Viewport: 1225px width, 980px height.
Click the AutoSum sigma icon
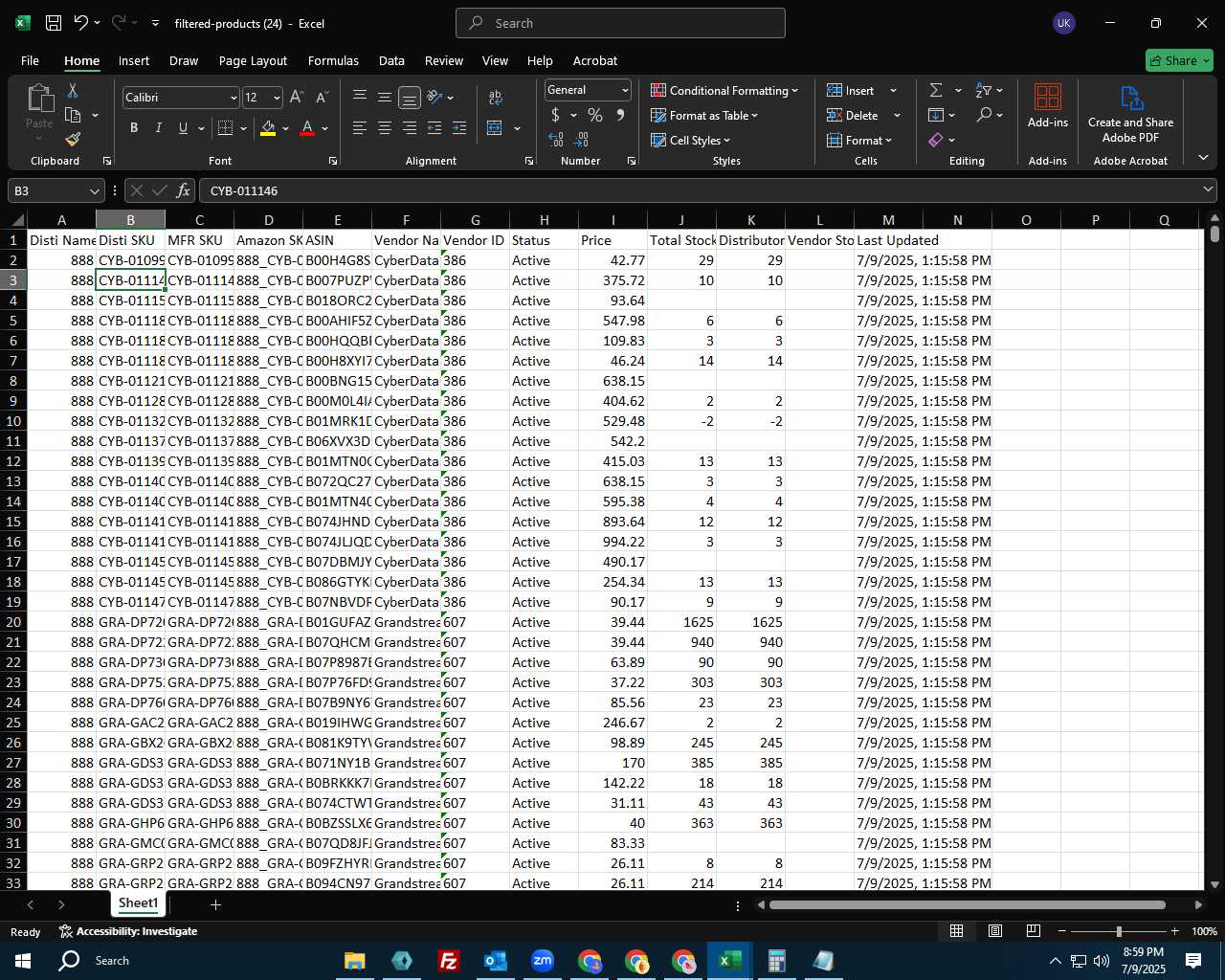coord(936,90)
